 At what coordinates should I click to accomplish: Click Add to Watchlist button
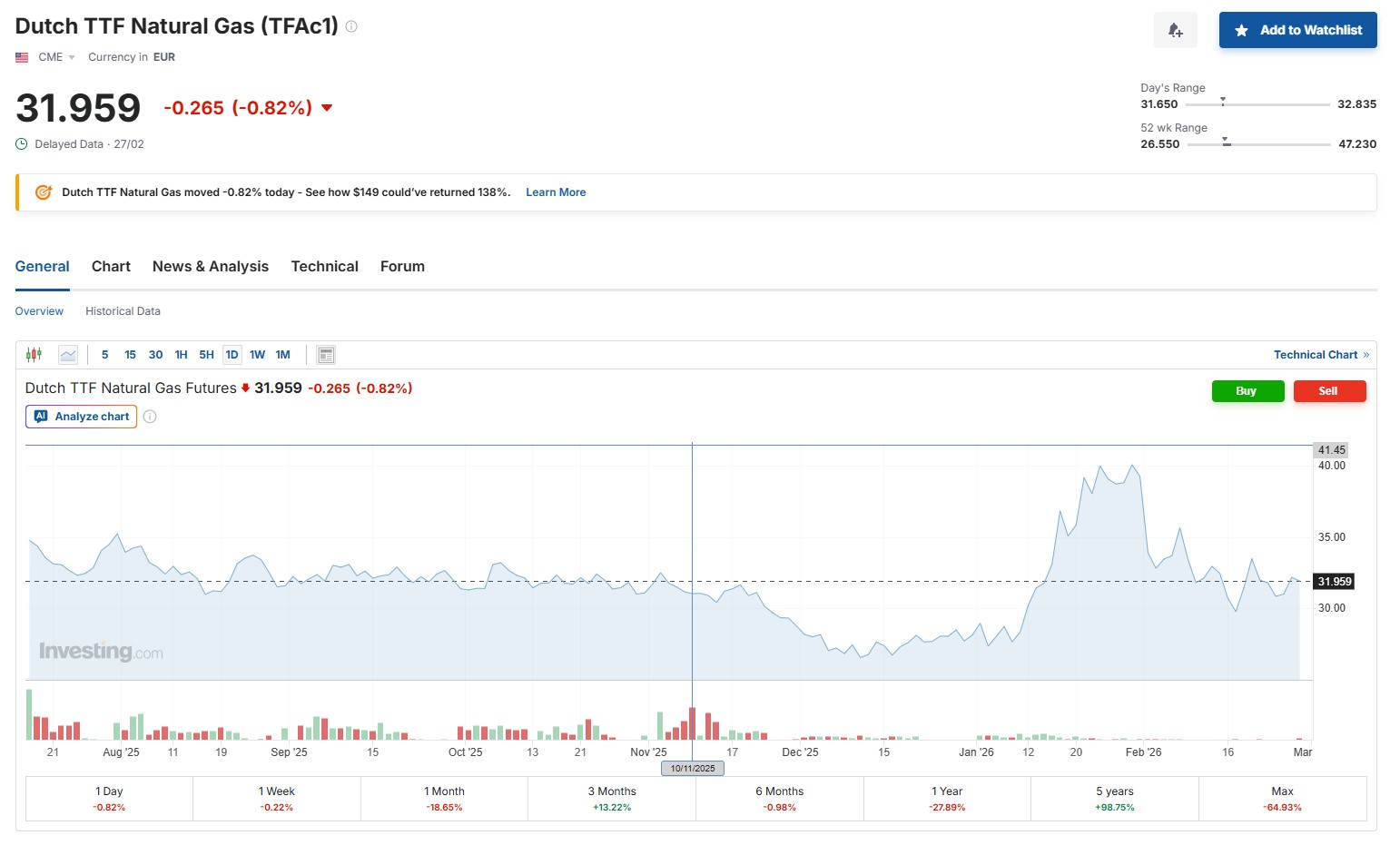[x=1297, y=30]
